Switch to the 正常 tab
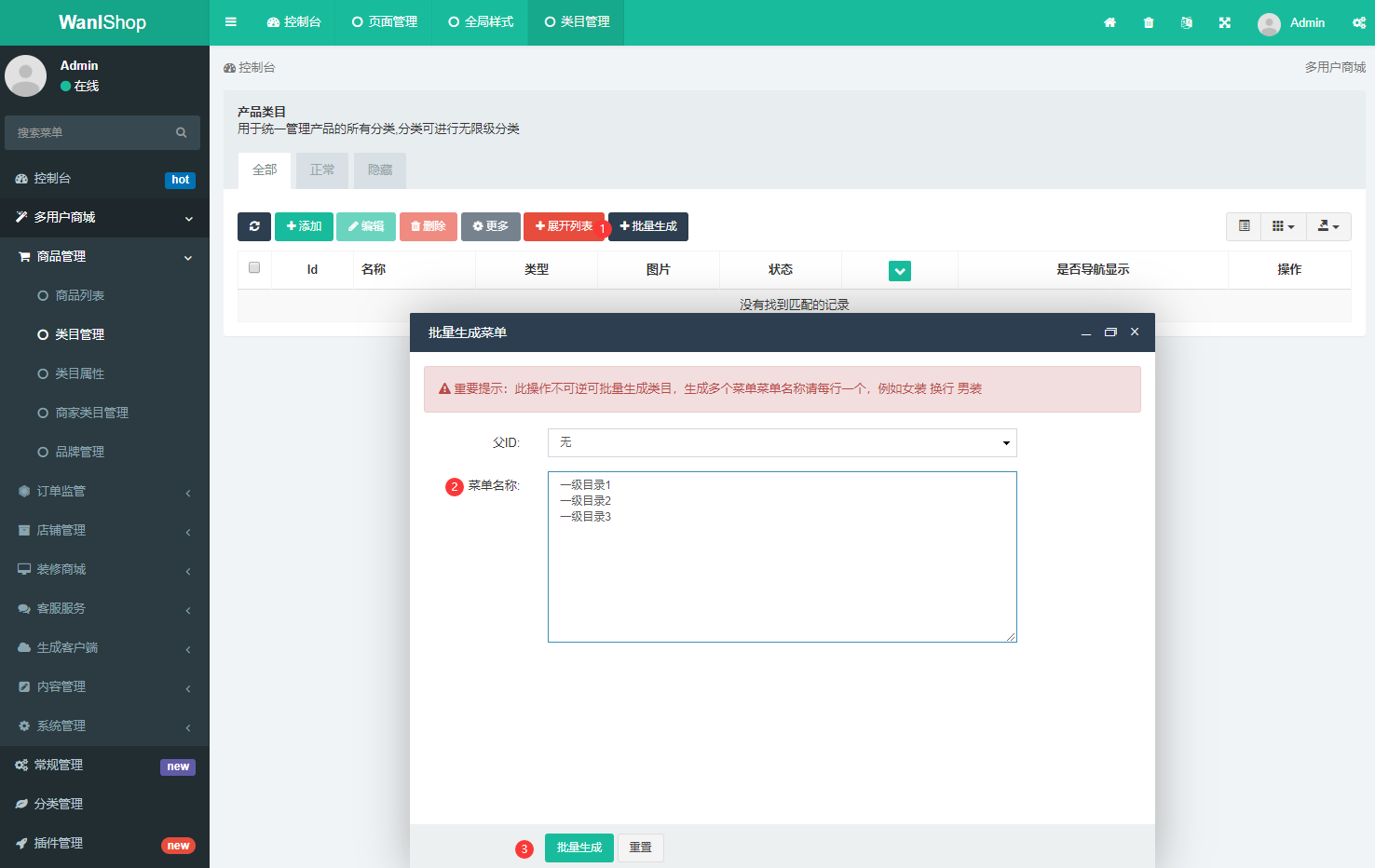1375x868 pixels. (x=322, y=170)
